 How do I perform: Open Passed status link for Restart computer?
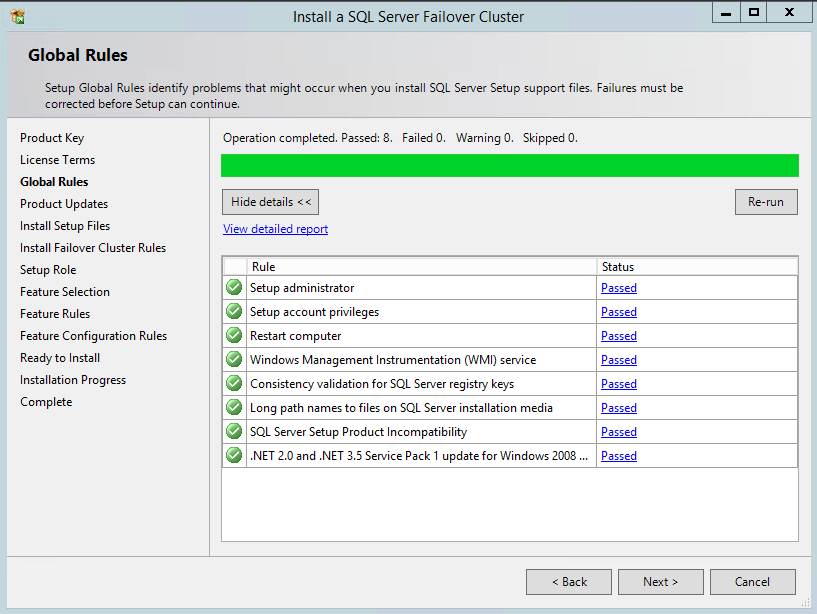click(619, 336)
